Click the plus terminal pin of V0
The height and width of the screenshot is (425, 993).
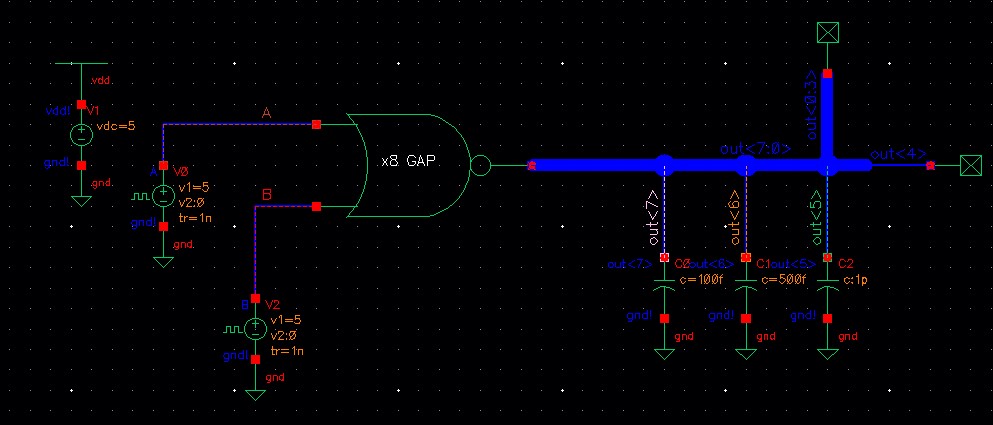tap(163, 165)
